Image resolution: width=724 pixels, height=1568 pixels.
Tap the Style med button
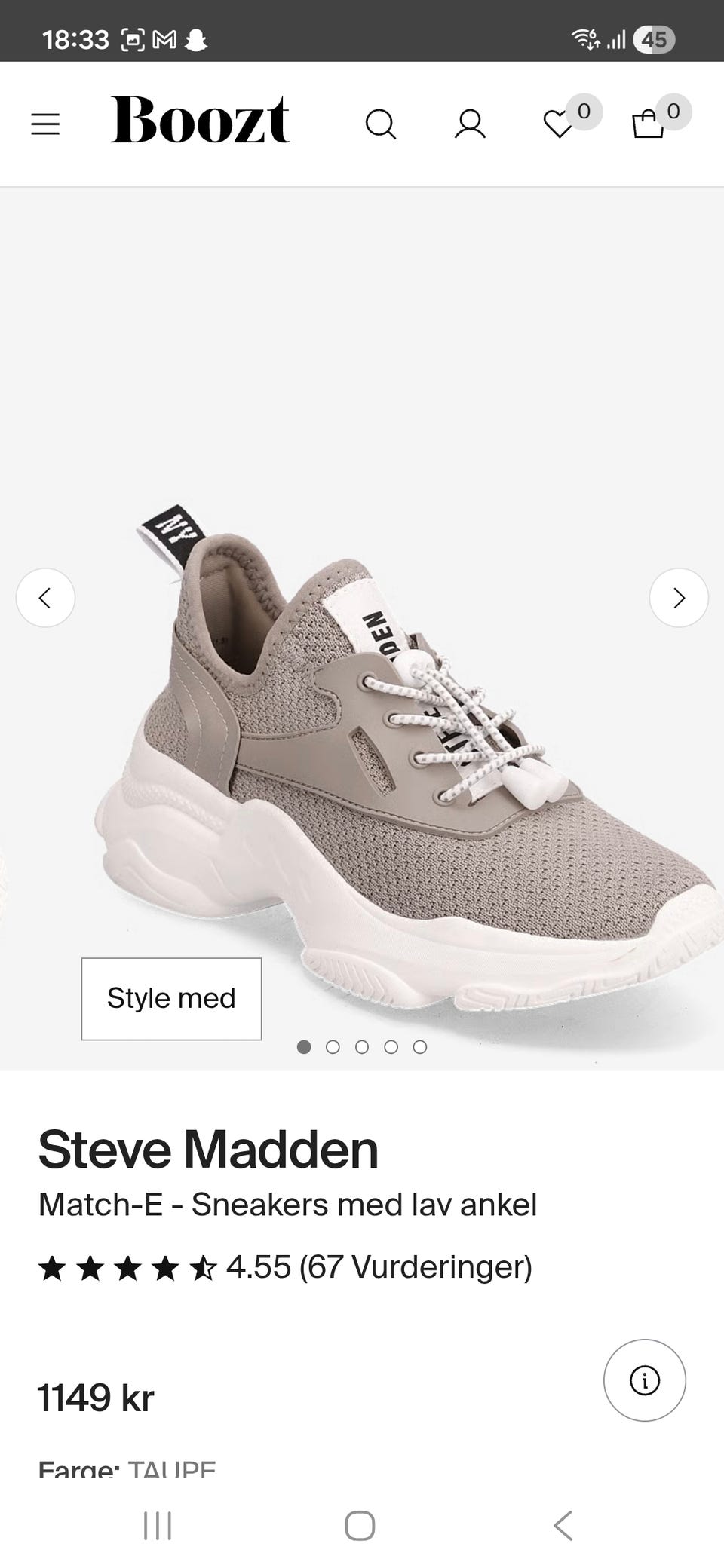click(x=171, y=999)
